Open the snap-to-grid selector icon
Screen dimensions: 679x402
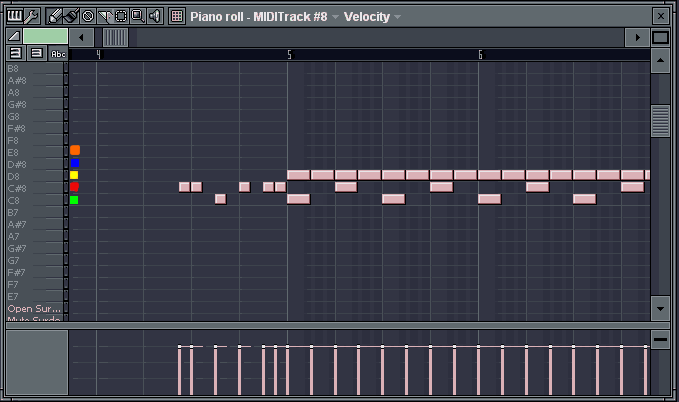177,16
